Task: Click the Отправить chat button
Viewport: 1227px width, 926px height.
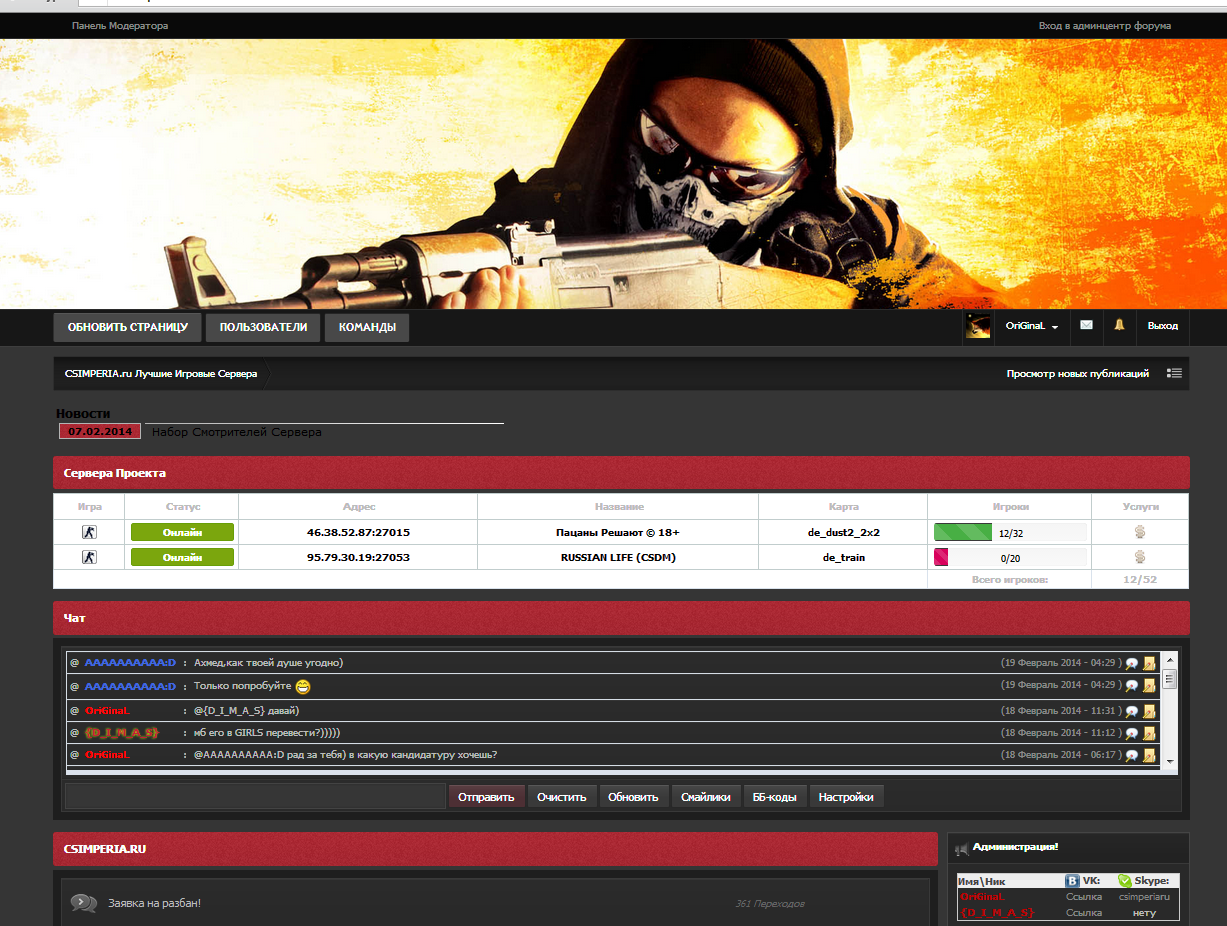Action: 486,797
